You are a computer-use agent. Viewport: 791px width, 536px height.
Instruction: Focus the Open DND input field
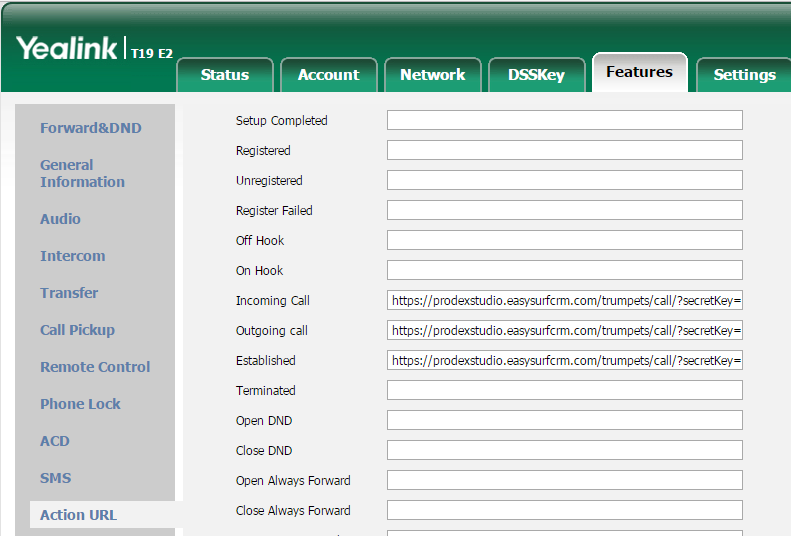click(x=564, y=420)
